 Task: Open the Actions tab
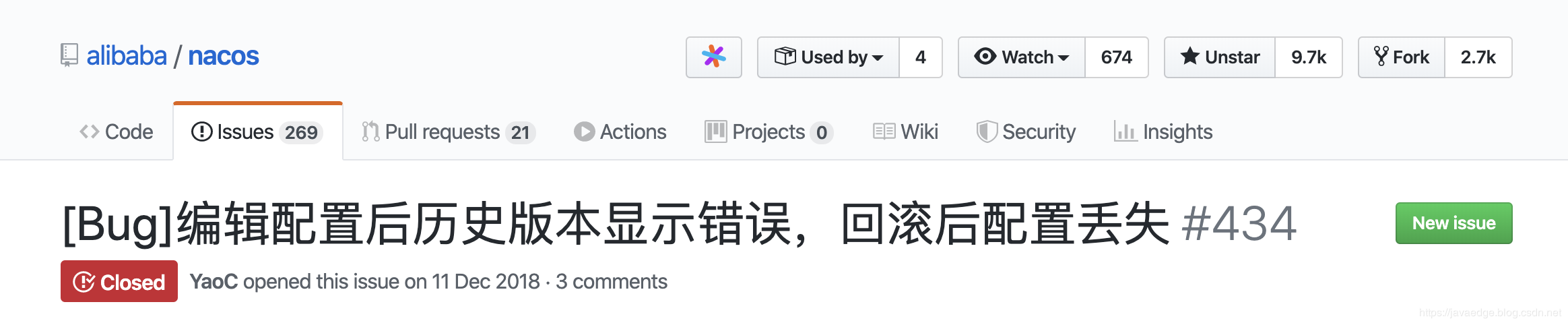[x=620, y=131]
